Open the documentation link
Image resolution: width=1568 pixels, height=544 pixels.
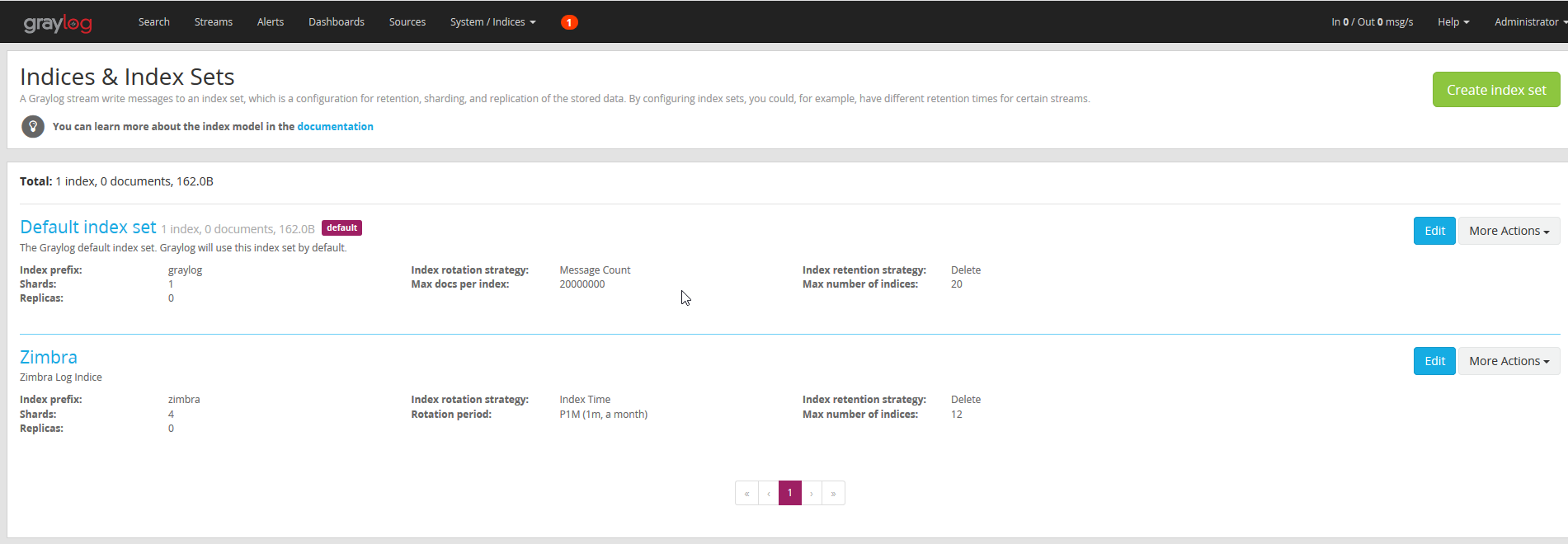(335, 126)
